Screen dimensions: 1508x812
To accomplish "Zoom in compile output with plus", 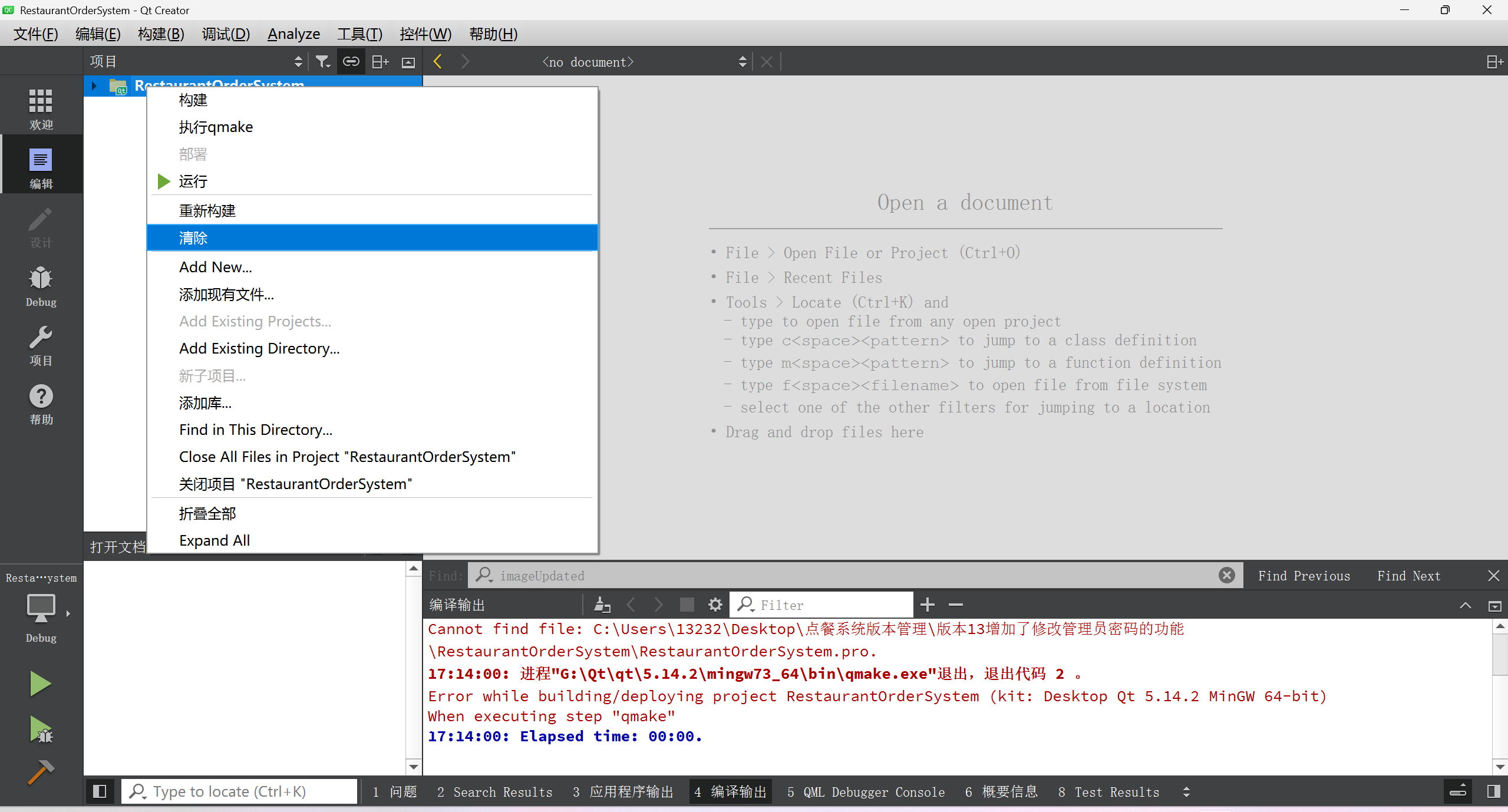I will coord(928,605).
